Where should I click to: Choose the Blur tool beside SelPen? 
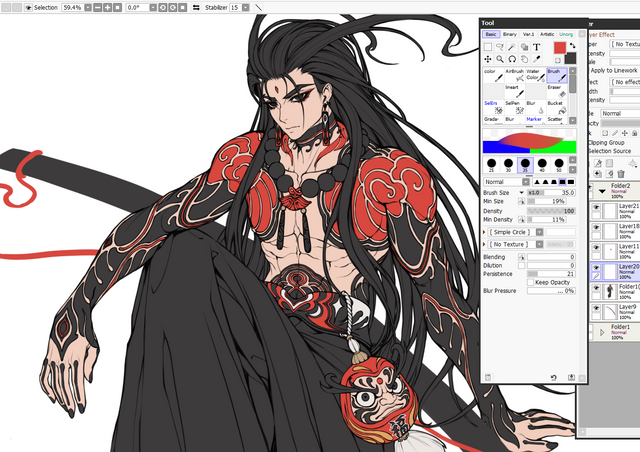click(x=536, y=107)
